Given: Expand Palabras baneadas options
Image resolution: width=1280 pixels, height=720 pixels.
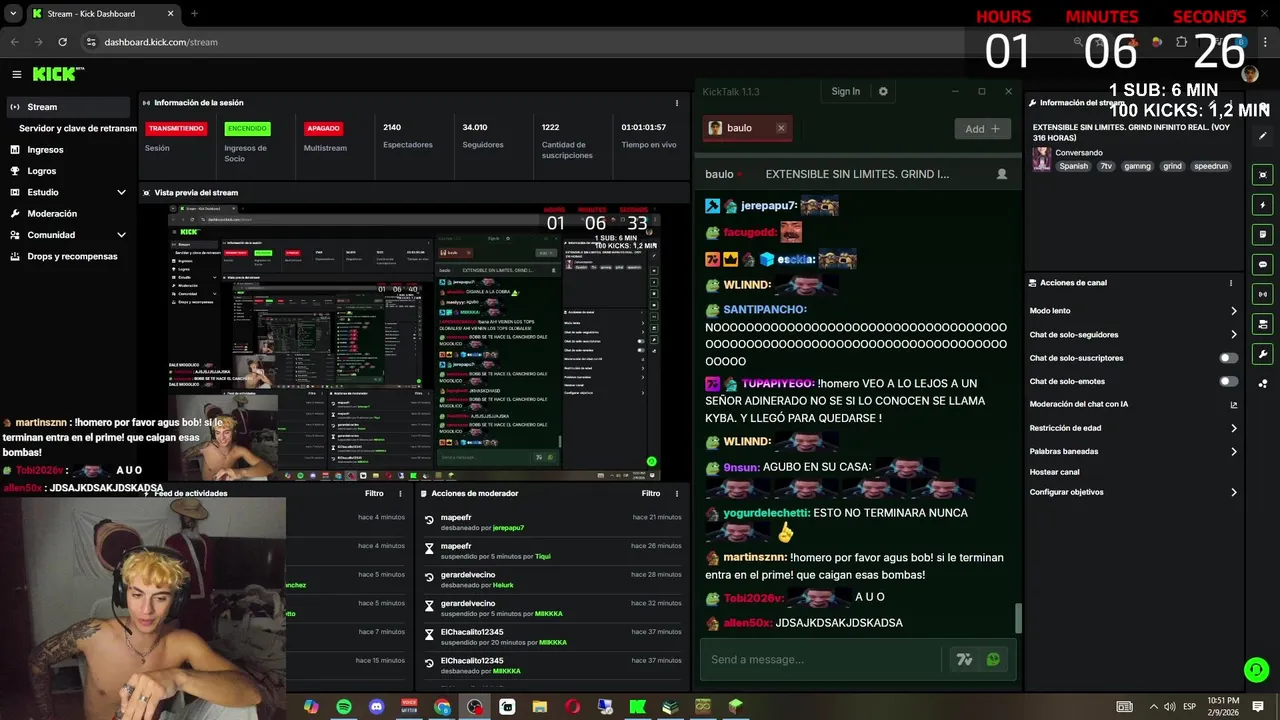Looking at the screenshot, I should [x=1233, y=451].
